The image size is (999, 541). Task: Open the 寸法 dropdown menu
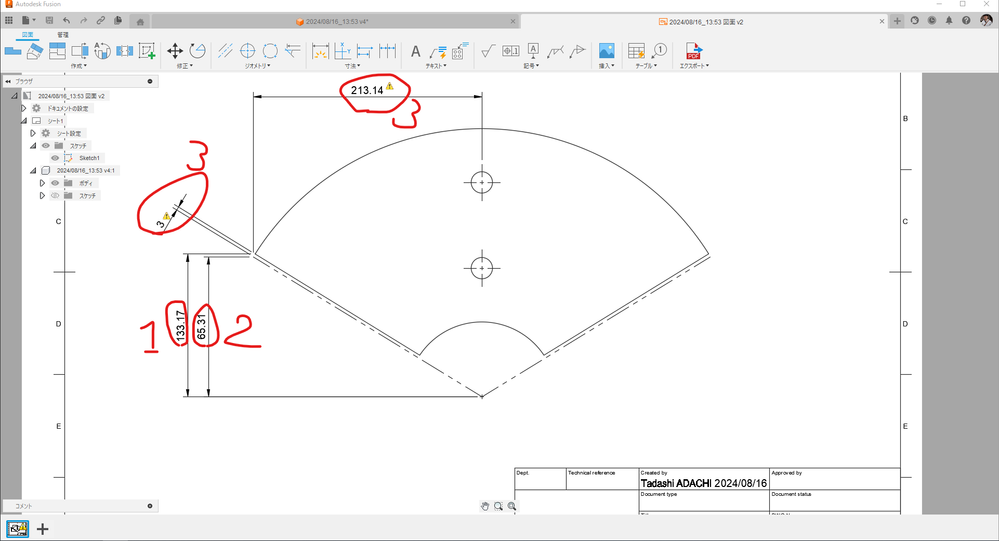pos(352,66)
